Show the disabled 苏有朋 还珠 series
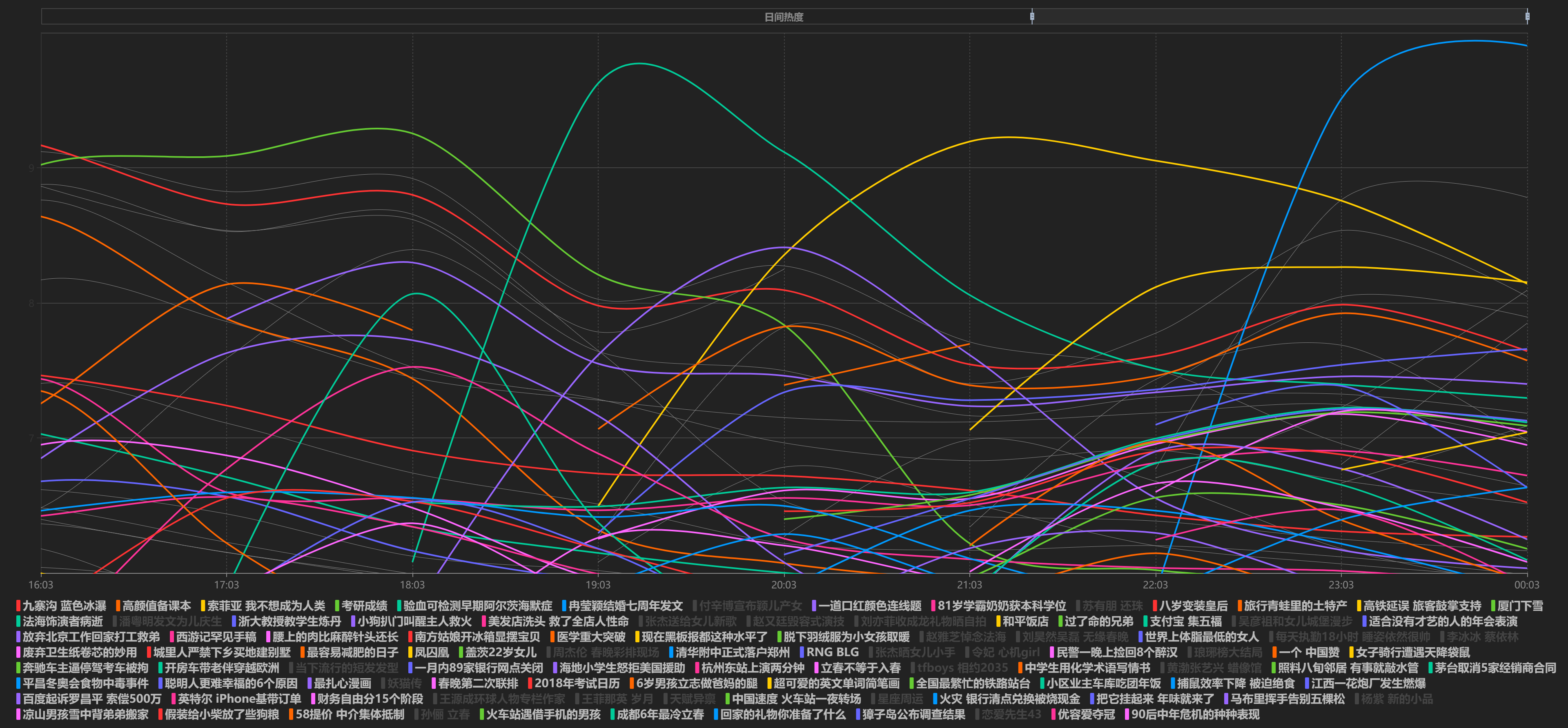The width and height of the screenshot is (1568, 728). point(1109,606)
